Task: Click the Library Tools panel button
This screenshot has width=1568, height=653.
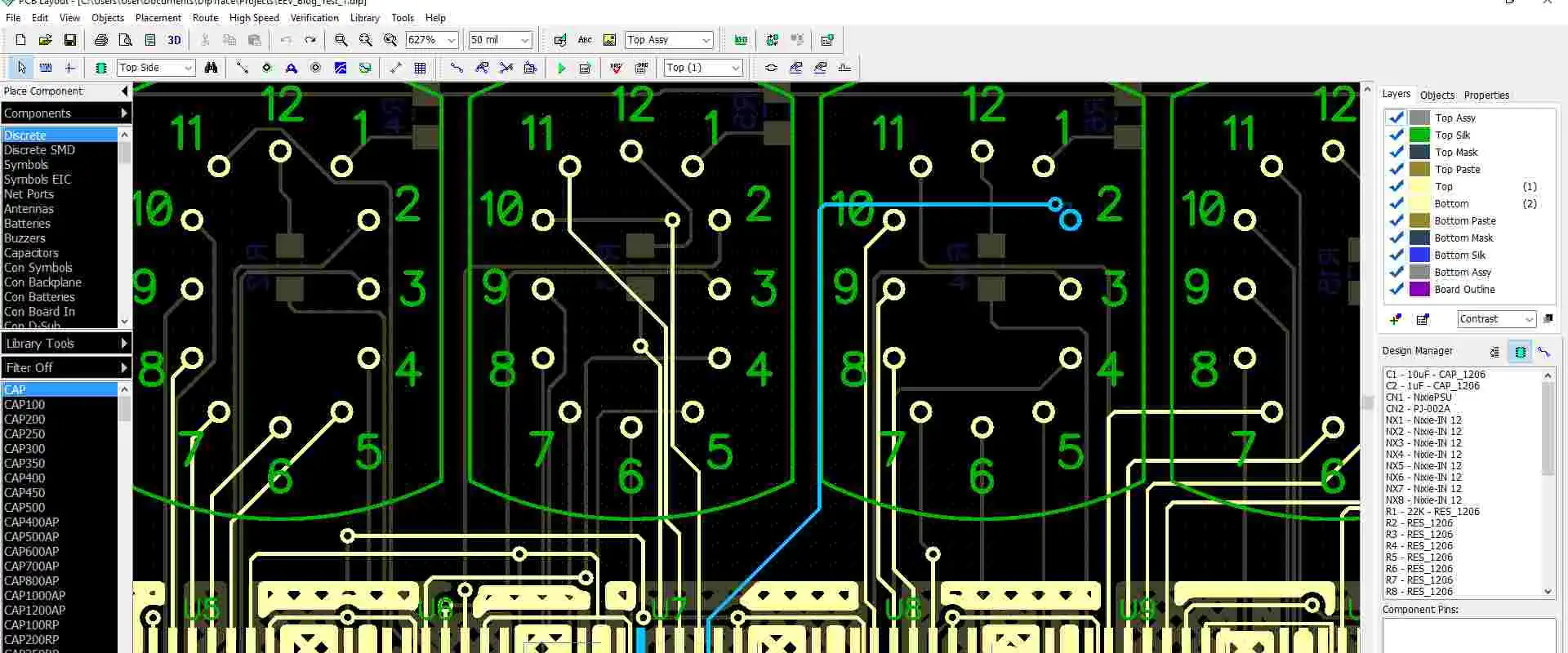Action: [x=65, y=344]
